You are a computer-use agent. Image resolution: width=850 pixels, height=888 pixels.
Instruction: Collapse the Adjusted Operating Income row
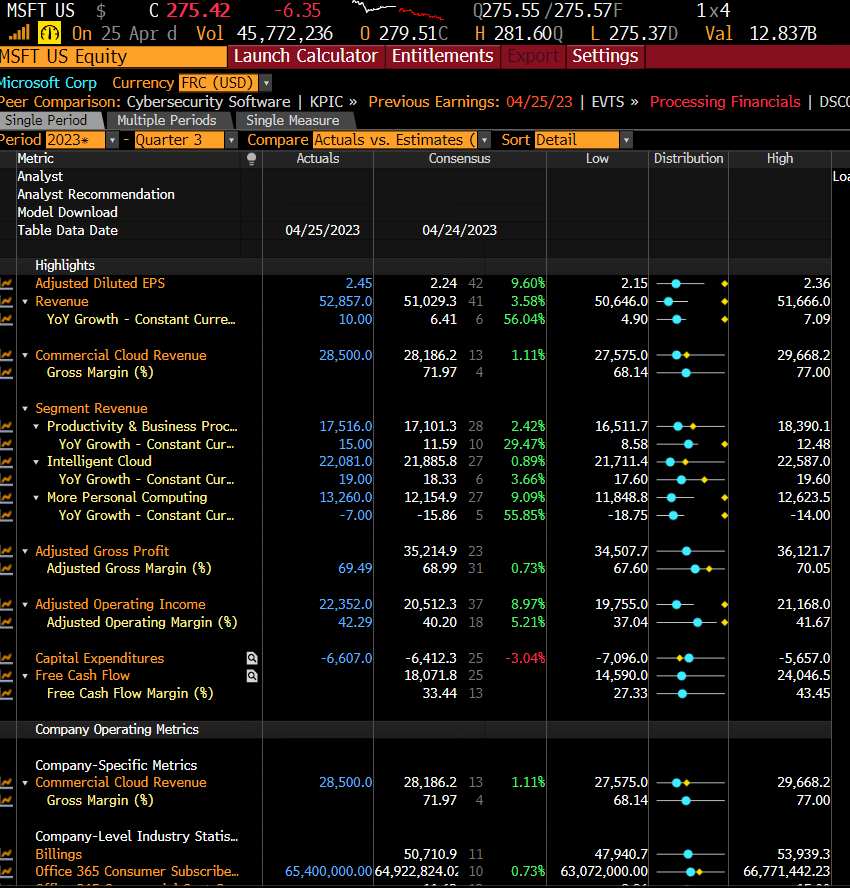tap(25, 605)
